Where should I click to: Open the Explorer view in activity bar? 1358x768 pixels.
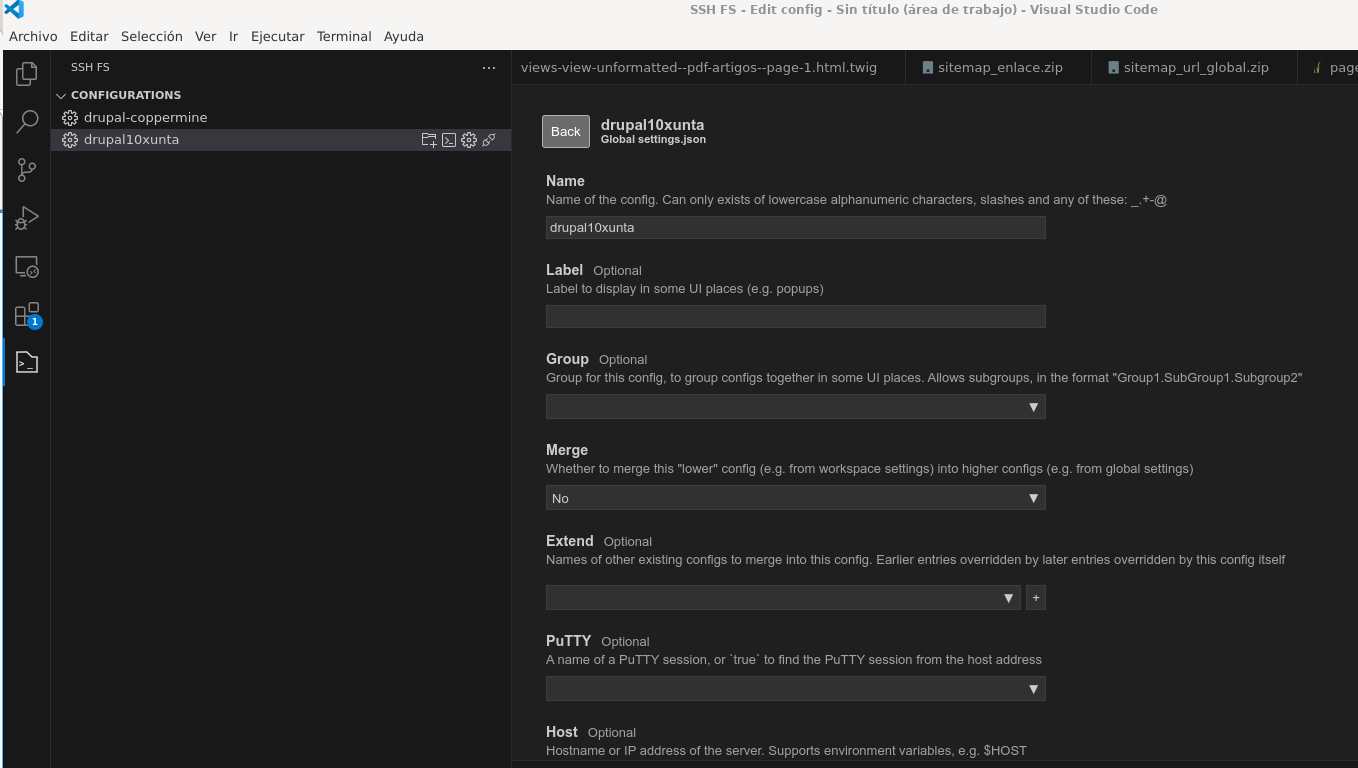(x=27, y=74)
